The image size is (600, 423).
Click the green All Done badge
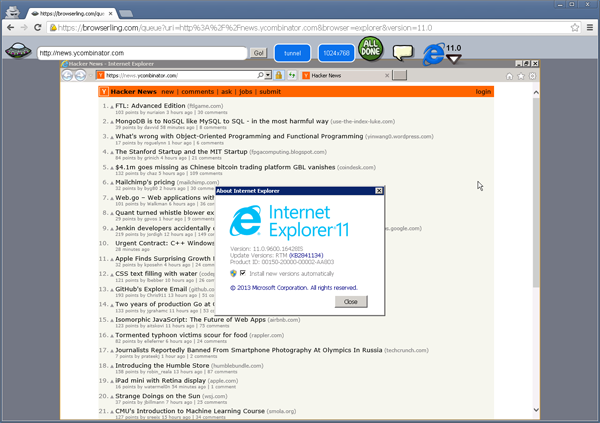(x=370, y=50)
